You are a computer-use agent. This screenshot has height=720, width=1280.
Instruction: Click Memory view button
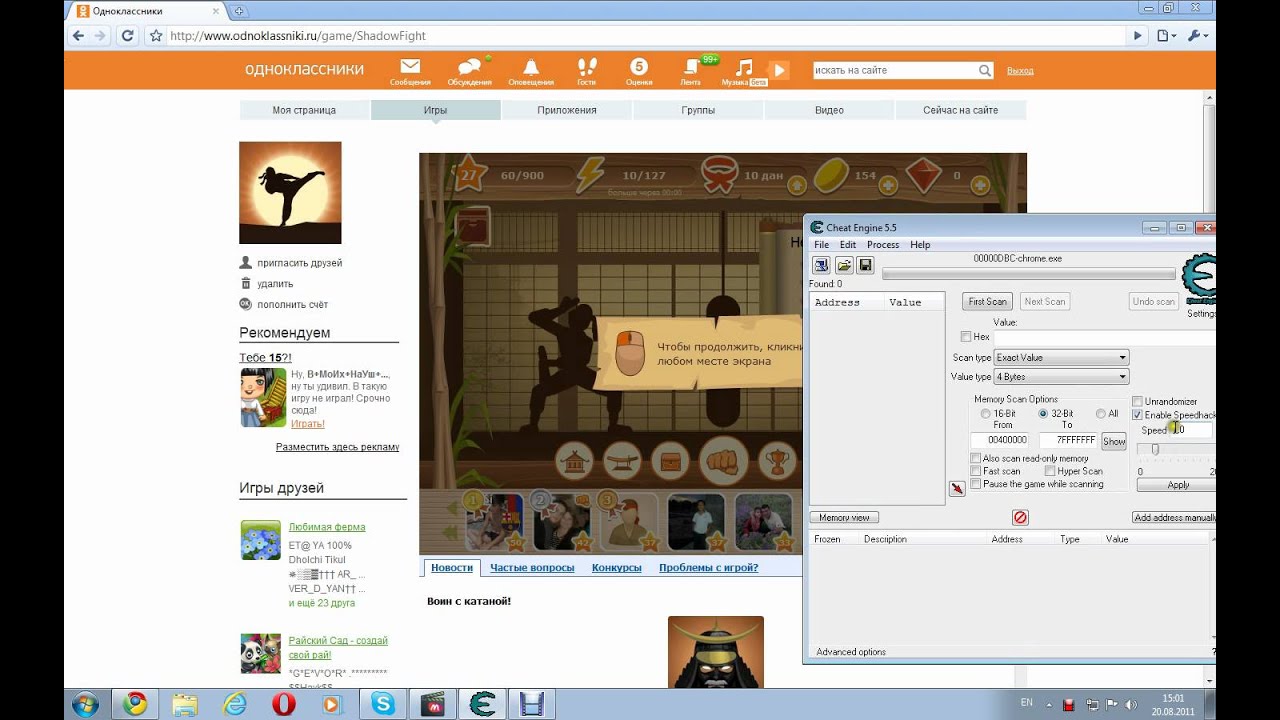point(844,517)
